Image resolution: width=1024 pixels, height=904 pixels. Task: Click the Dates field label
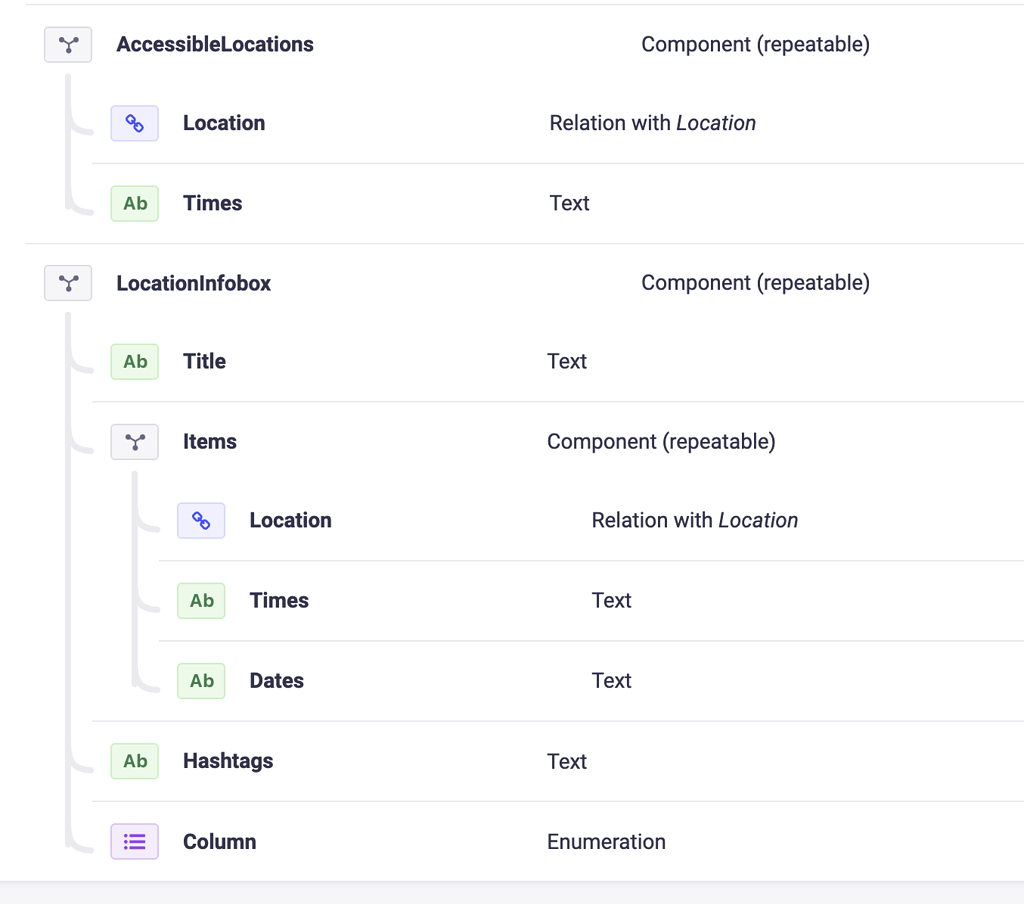(x=276, y=681)
